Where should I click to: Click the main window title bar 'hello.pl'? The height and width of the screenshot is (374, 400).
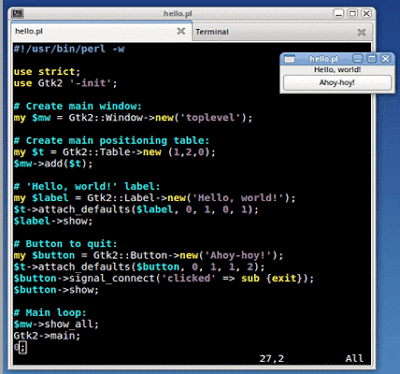pyautogui.click(x=178, y=14)
